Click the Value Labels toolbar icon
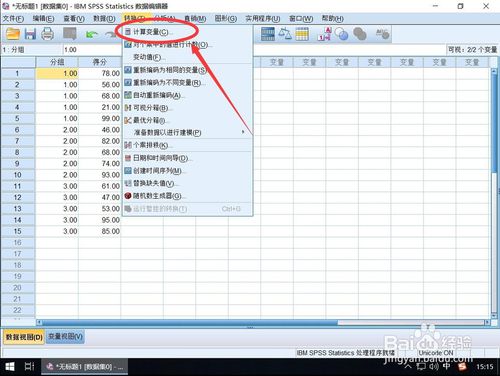Image resolution: width=500 pixels, height=376 pixels. click(324, 34)
